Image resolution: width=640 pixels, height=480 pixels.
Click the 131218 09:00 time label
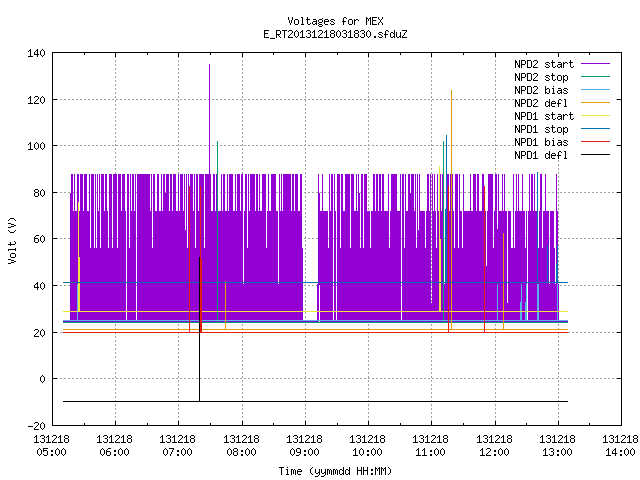point(304,446)
